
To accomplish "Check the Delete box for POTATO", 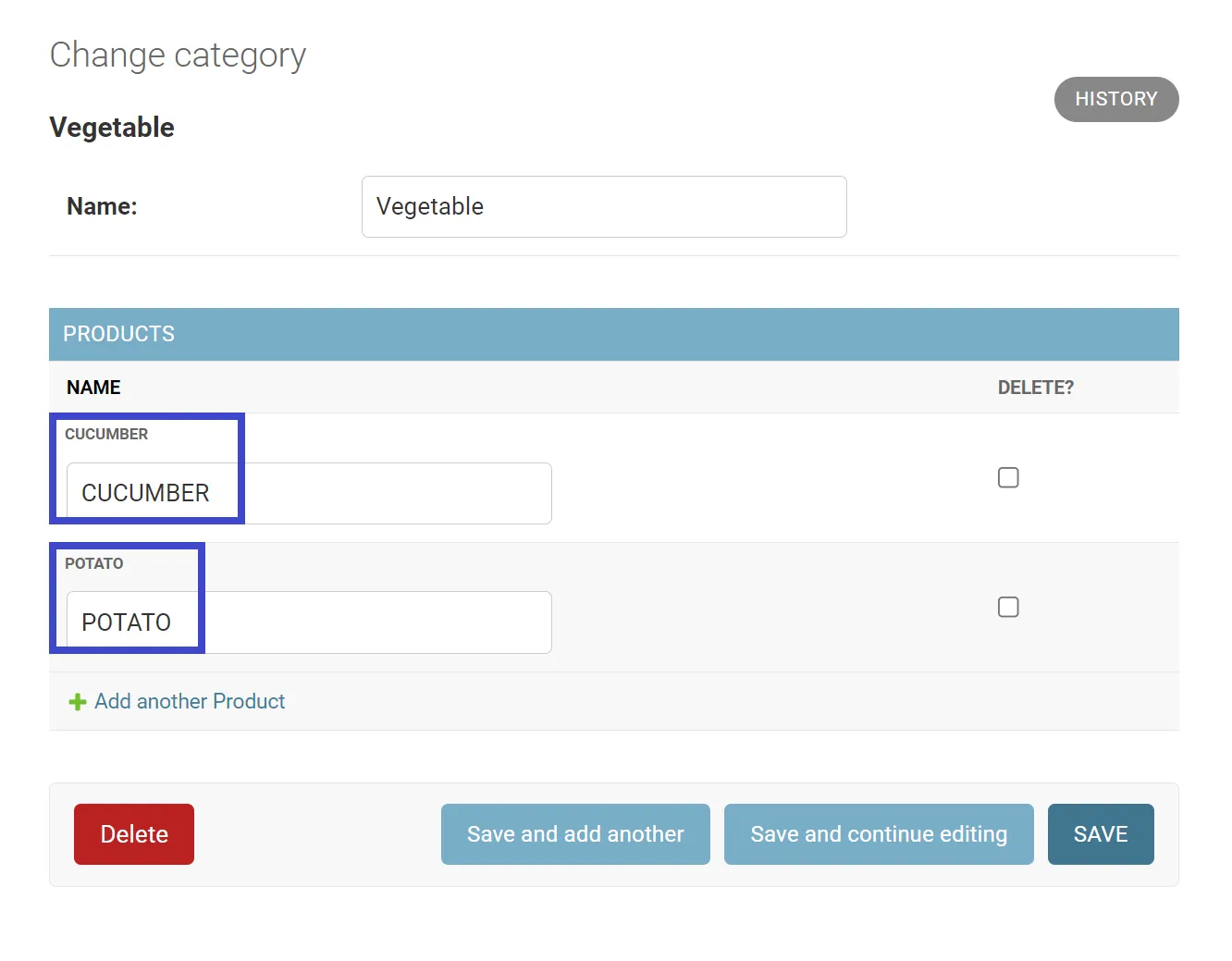I will coord(1008,607).
